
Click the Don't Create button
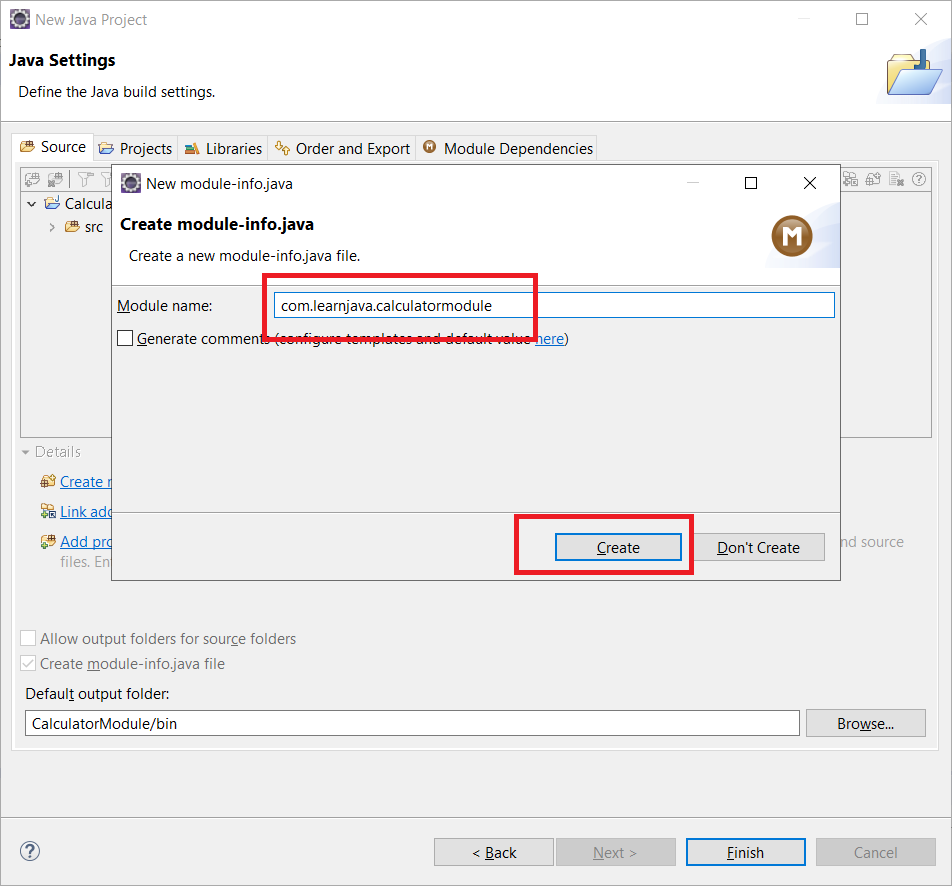(758, 548)
